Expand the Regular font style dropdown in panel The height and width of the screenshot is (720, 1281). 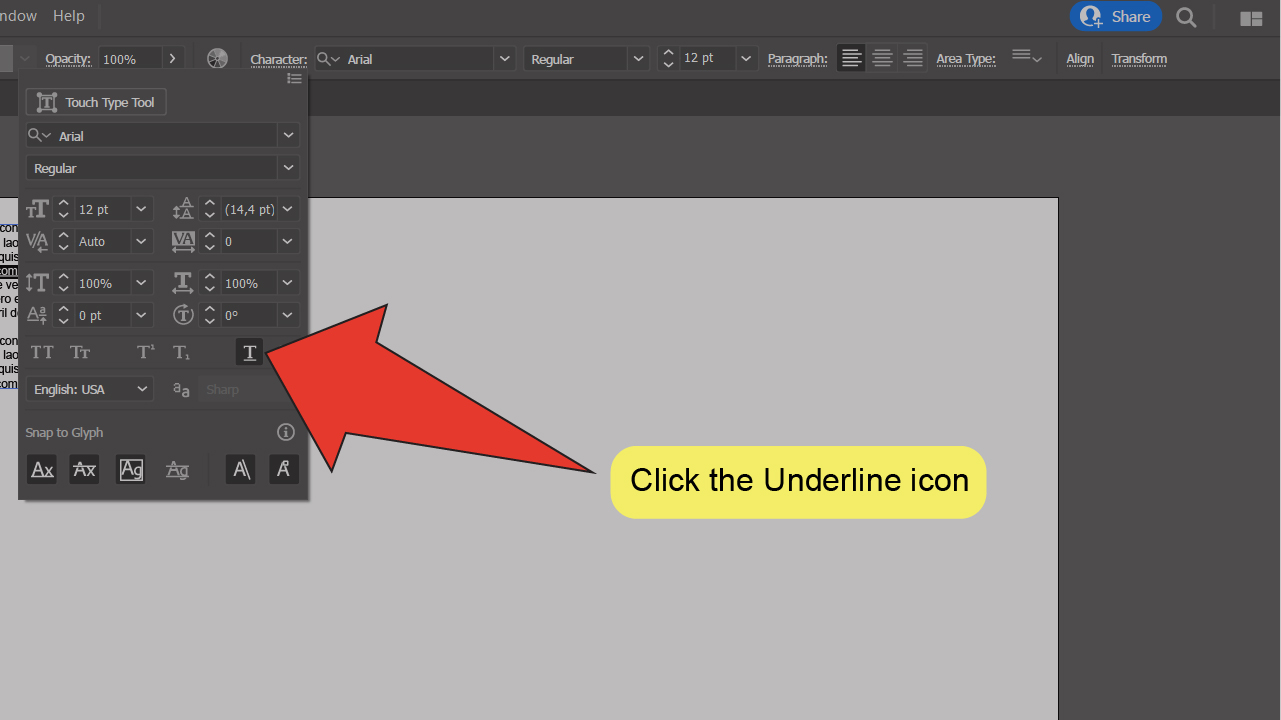pyautogui.click(x=288, y=168)
